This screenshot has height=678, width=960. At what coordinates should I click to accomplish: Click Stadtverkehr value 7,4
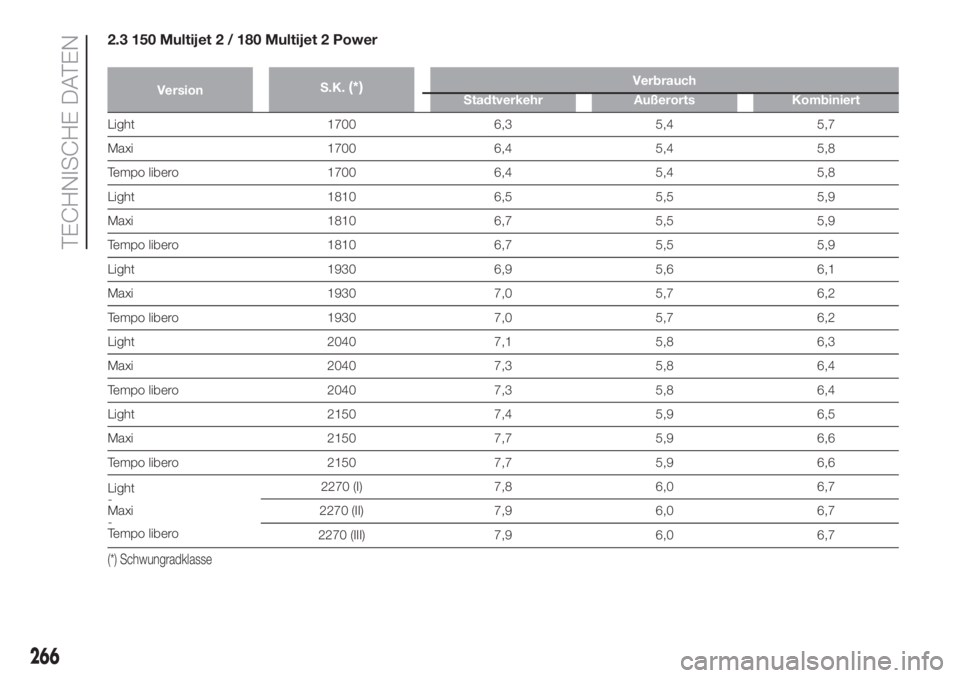click(x=503, y=414)
